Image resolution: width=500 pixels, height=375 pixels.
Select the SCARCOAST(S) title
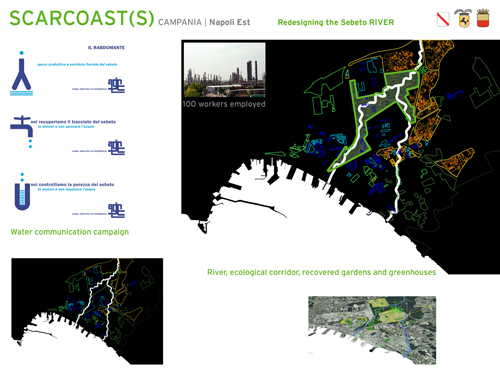coord(82,18)
